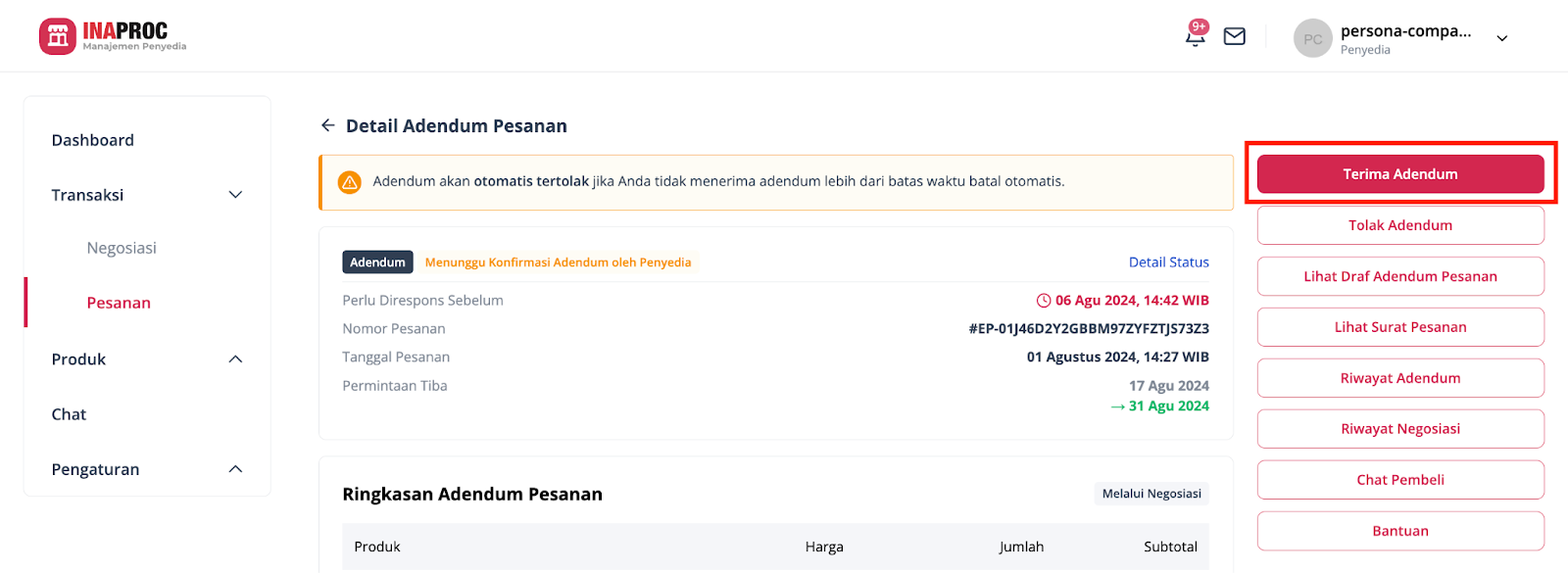
Task: Click the Adendum status badge
Action: coord(377,262)
